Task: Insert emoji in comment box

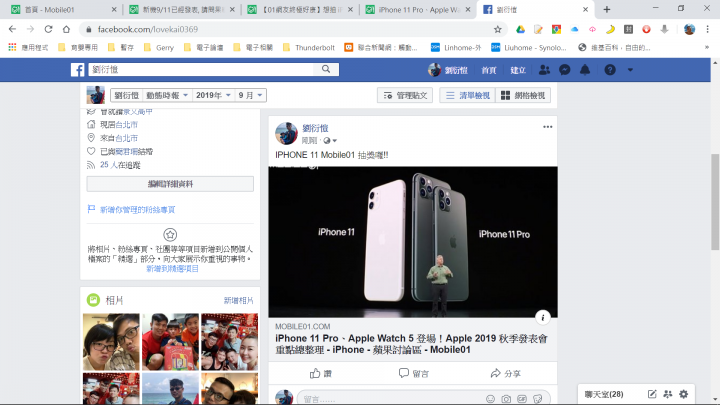Action: pyautogui.click(x=490, y=399)
